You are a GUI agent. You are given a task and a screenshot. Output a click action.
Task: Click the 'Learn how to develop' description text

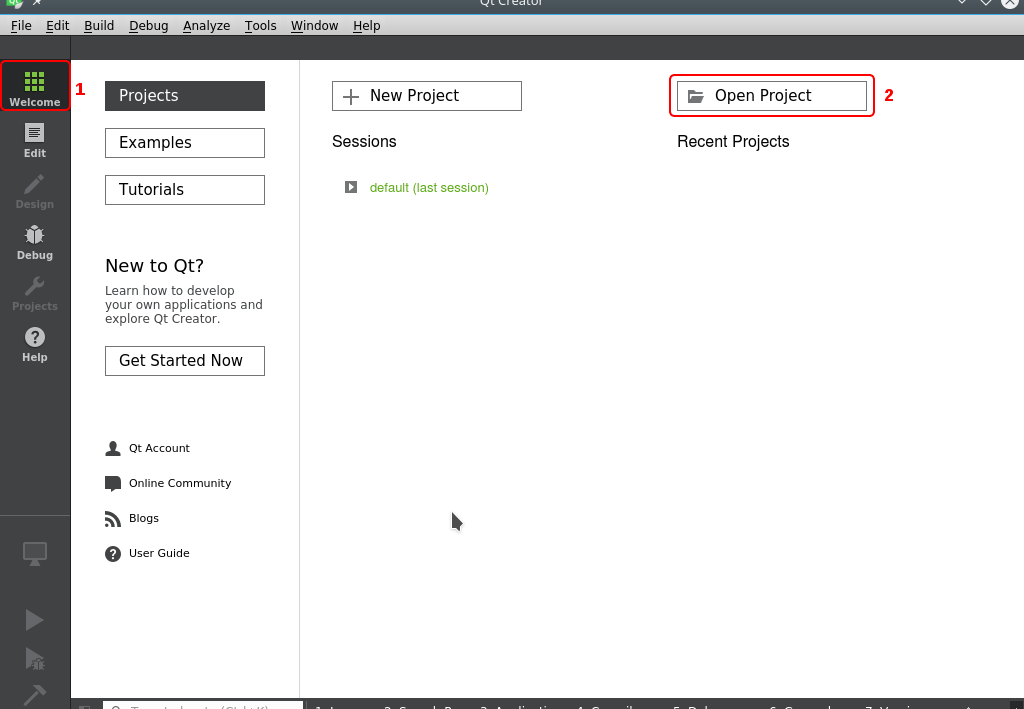[x=184, y=305]
